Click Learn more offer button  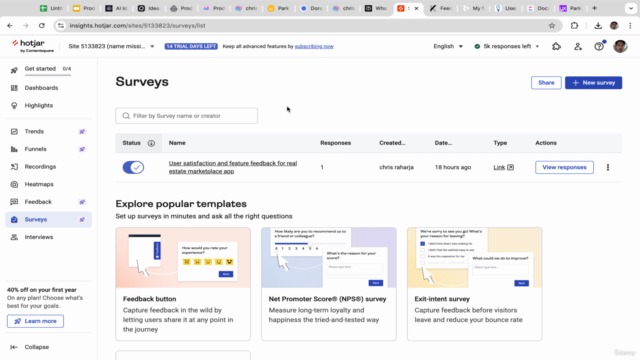(35, 321)
